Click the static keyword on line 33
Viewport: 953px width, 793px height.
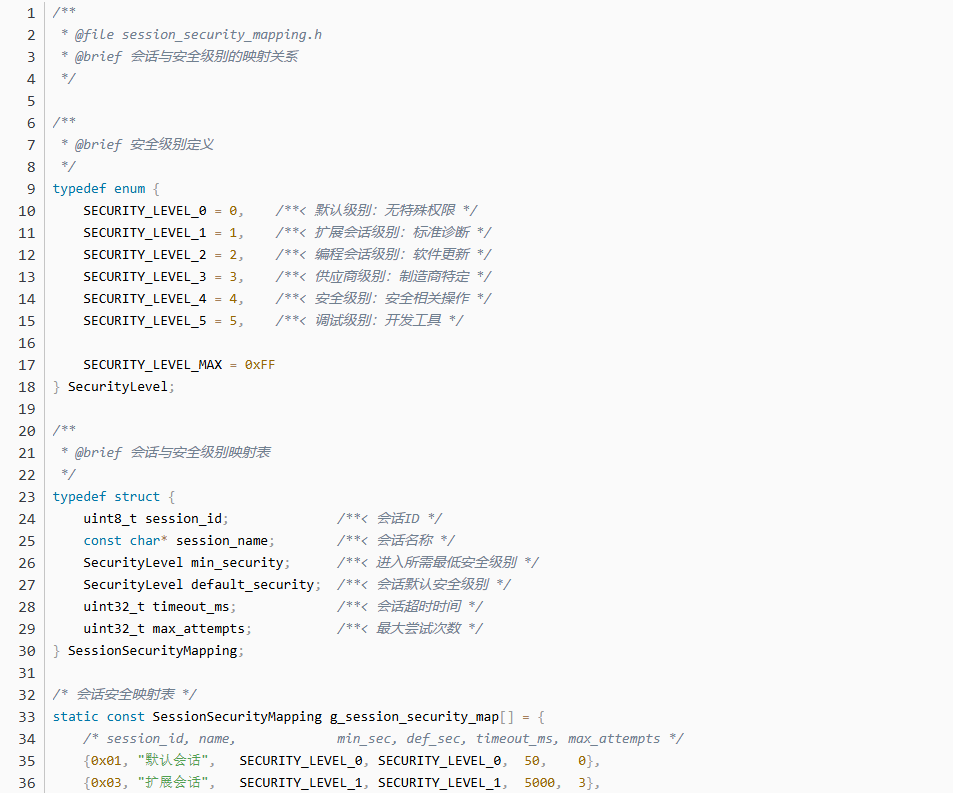pyautogui.click(x=75, y=716)
